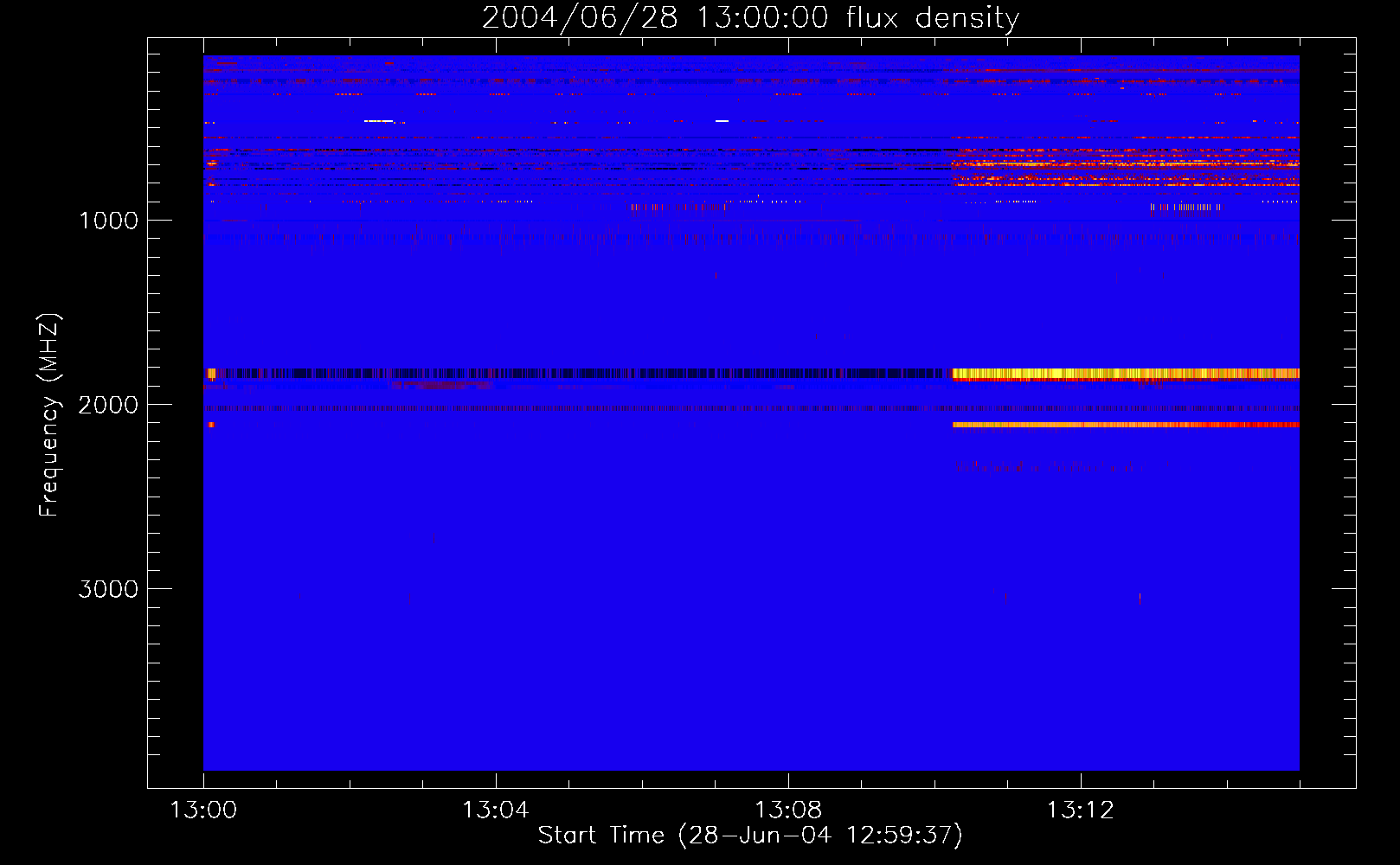This screenshot has height=865, width=1400.
Task: Click the 13:12 time tick label
Action: (1081, 811)
